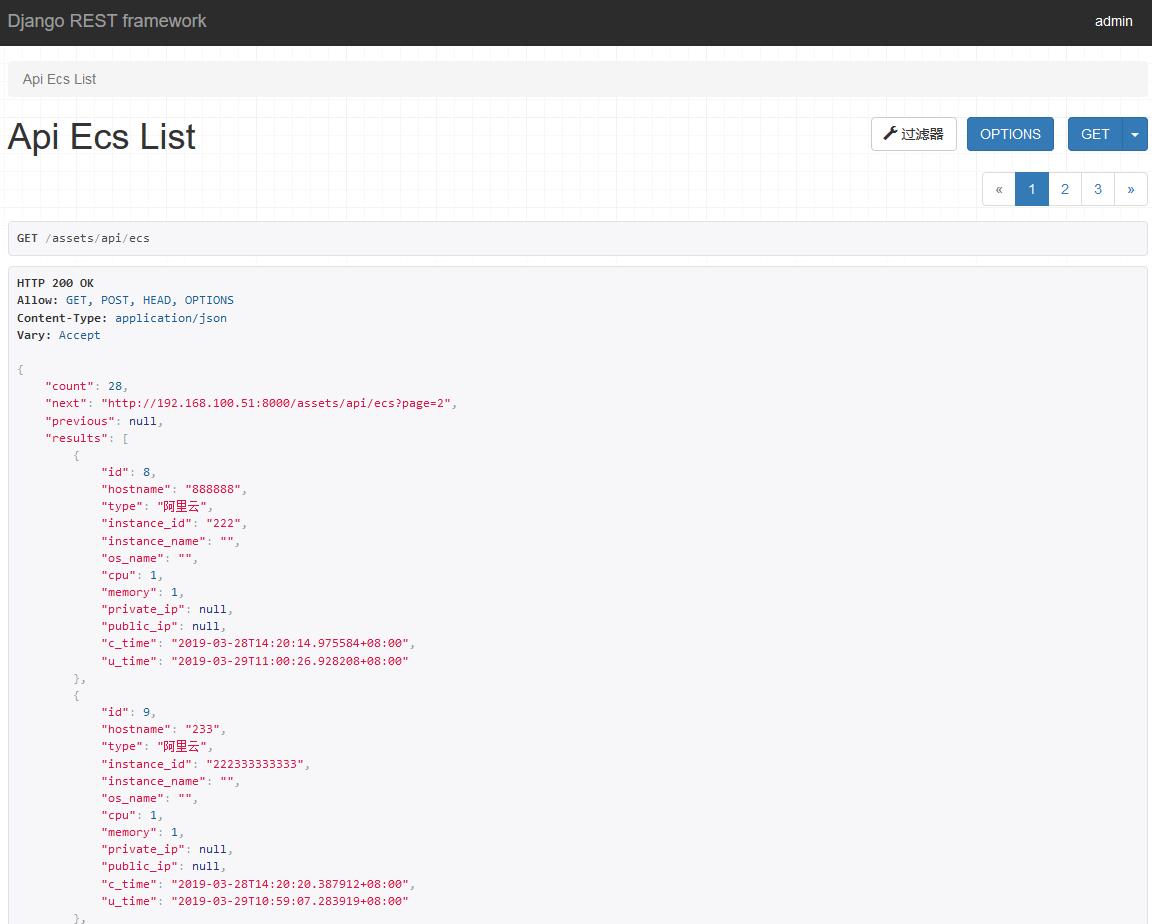Click hostname value "233"

click(203, 729)
